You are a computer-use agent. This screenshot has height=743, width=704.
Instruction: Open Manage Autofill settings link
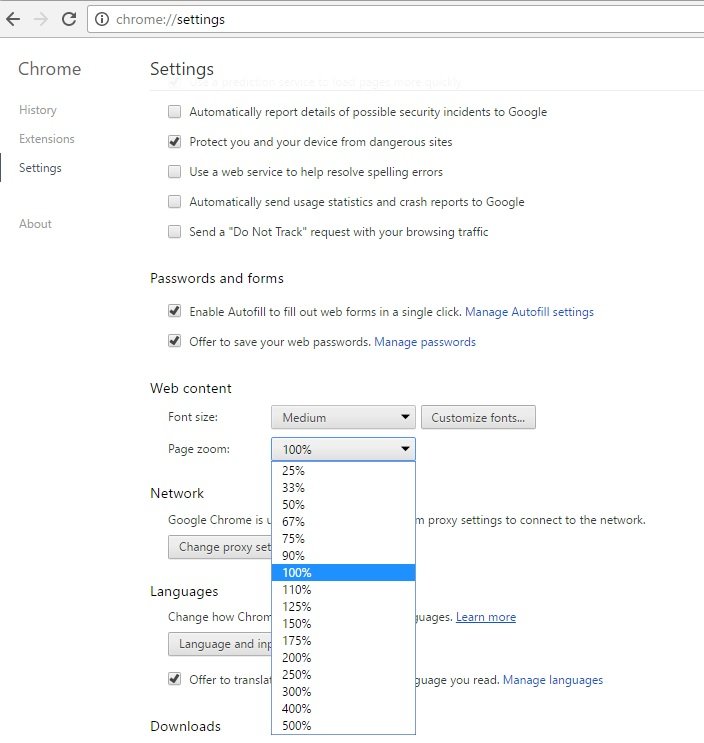(x=529, y=312)
